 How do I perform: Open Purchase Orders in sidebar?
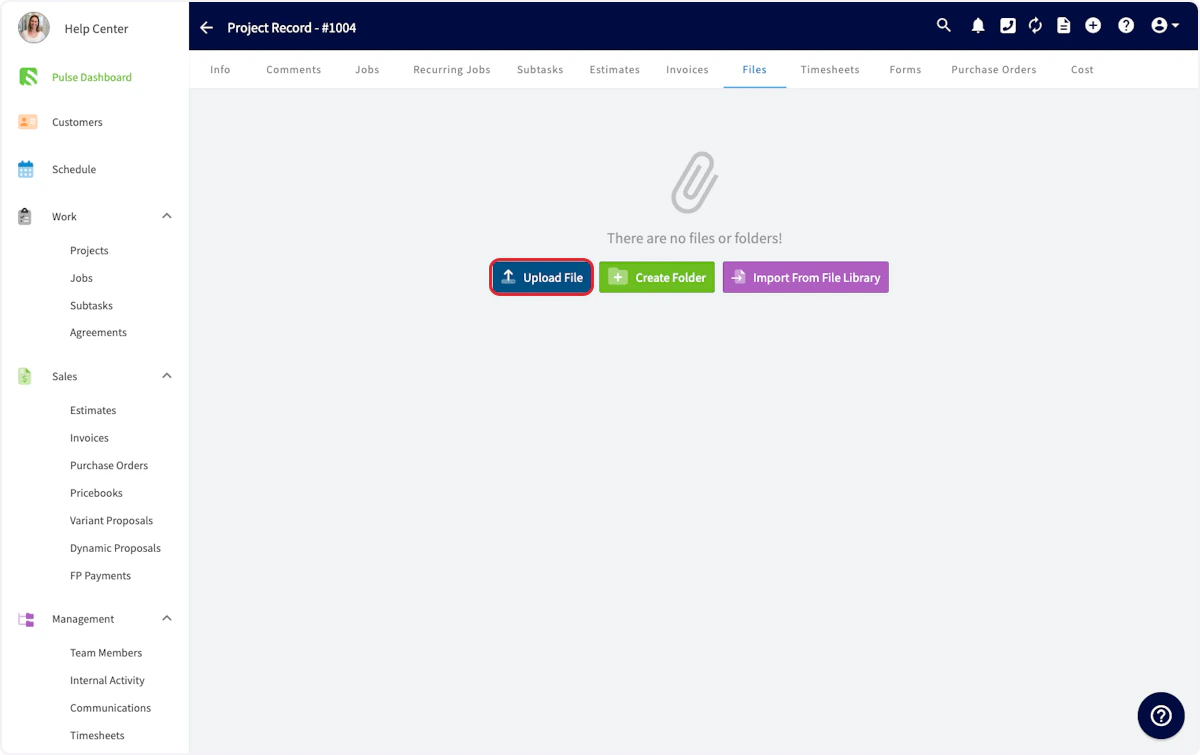pyautogui.click(x=109, y=465)
